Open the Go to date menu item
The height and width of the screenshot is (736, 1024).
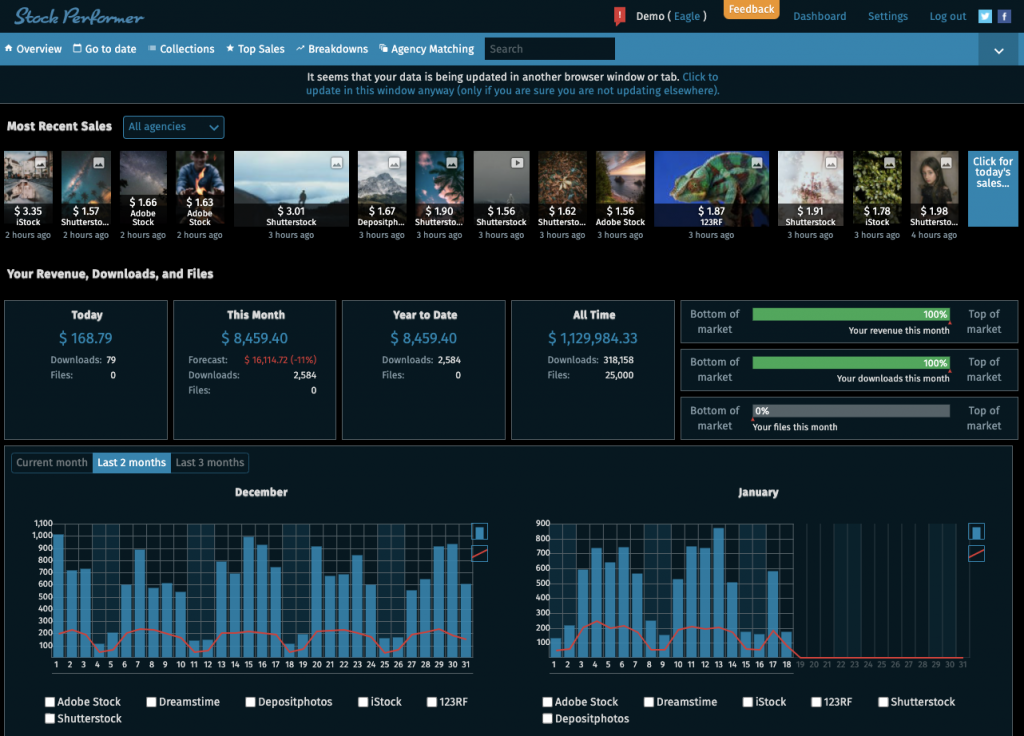point(104,49)
